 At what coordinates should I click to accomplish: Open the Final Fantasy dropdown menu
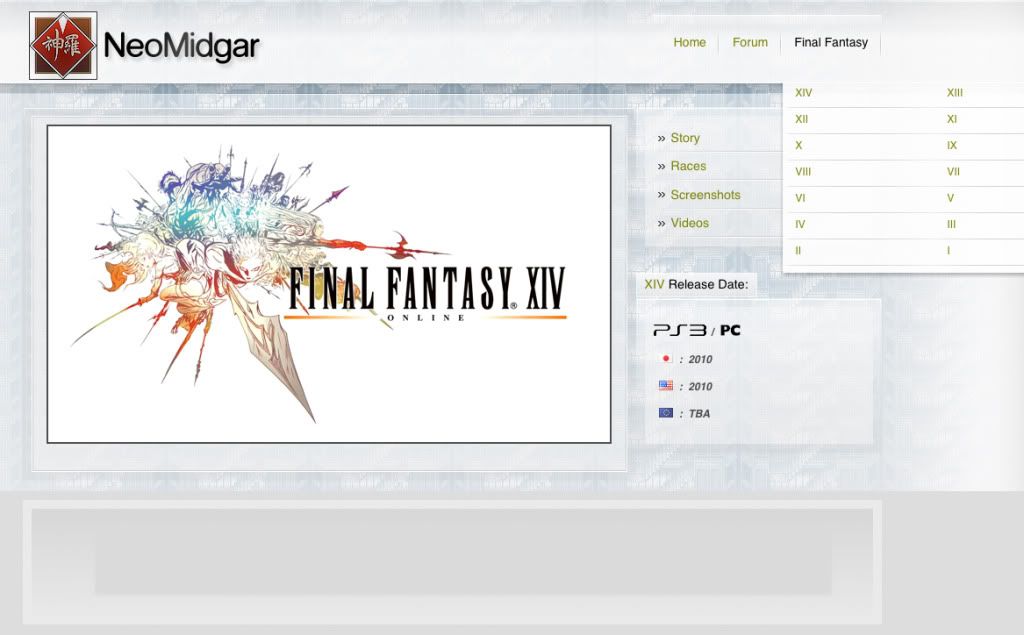click(831, 42)
